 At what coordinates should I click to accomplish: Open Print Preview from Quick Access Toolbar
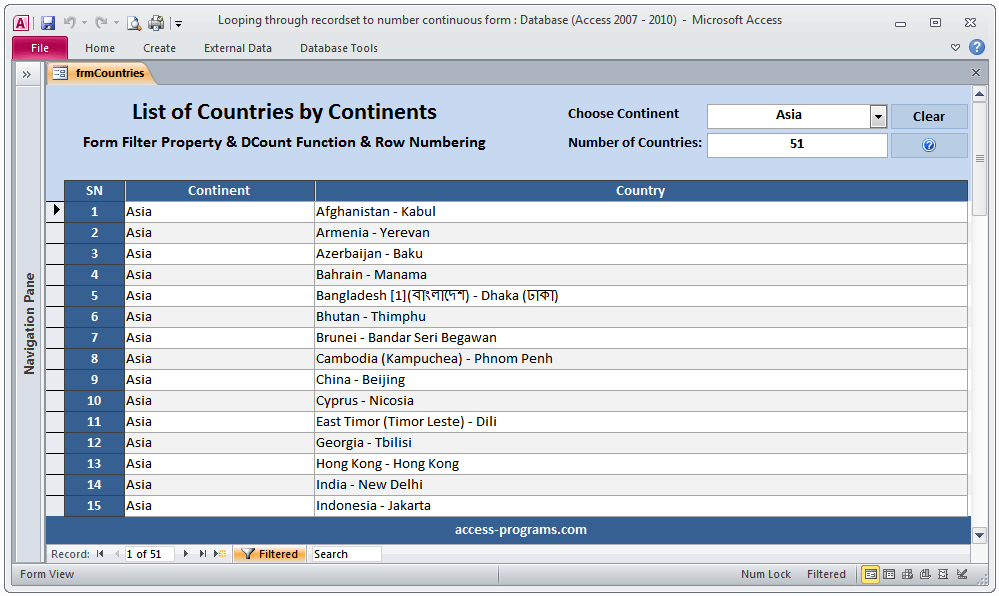[133, 23]
